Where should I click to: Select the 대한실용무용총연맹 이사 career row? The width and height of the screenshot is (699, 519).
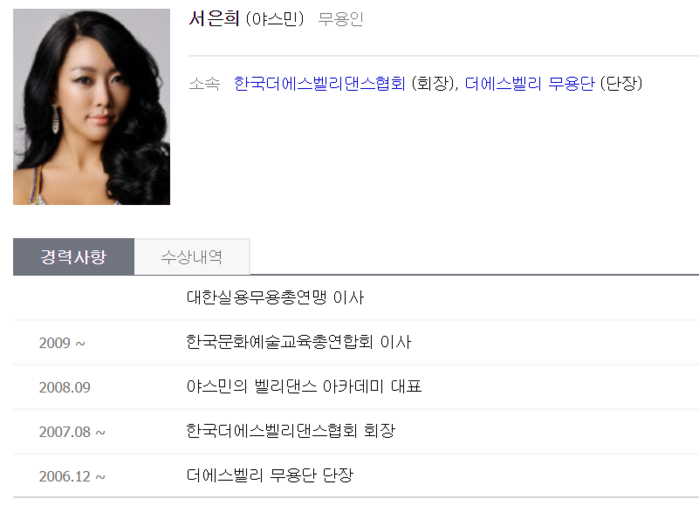356,297
